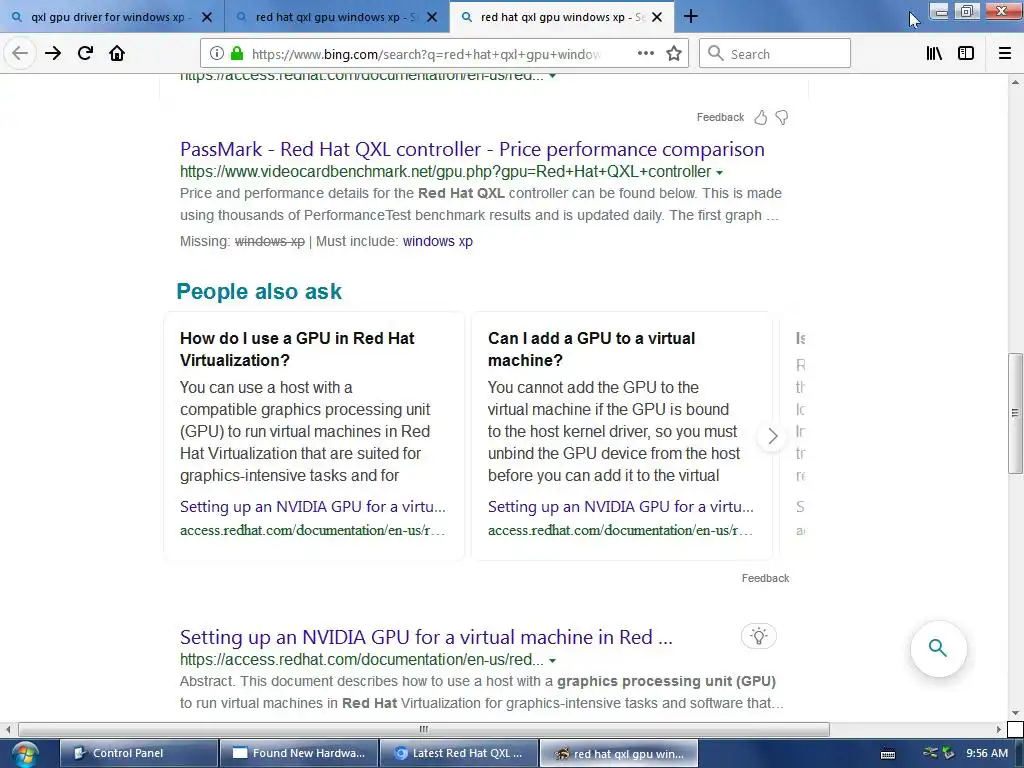Expand dropdown arrow on the top access.redhat URL
The height and width of the screenshot is (768, 1024).
click(552, 76)
